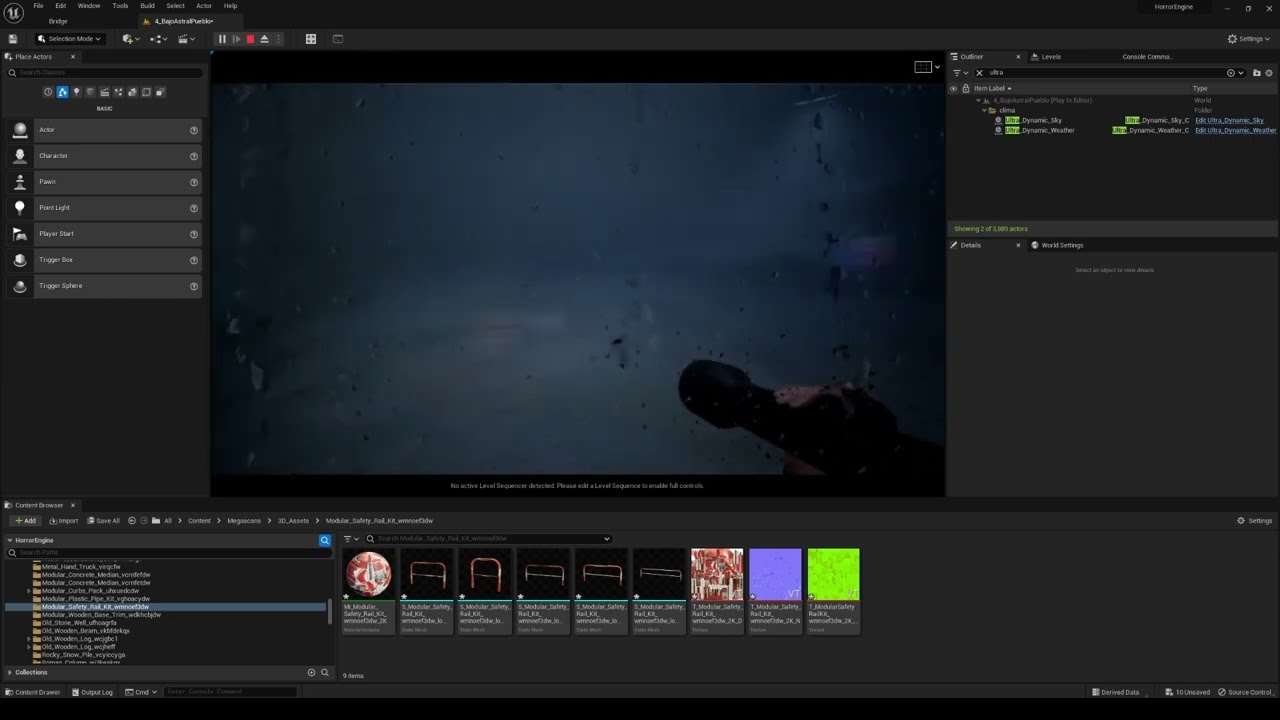Close the Place Actors panel tab
This screenshot has height=720, width=1280.
(x=72, y=57)
